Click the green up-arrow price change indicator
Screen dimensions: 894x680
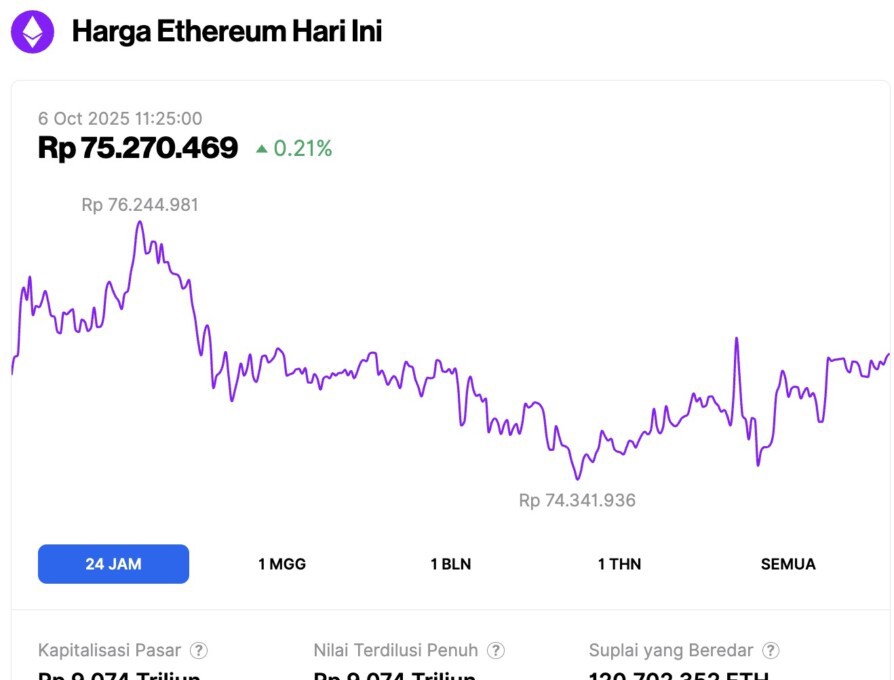pos(262,149)
